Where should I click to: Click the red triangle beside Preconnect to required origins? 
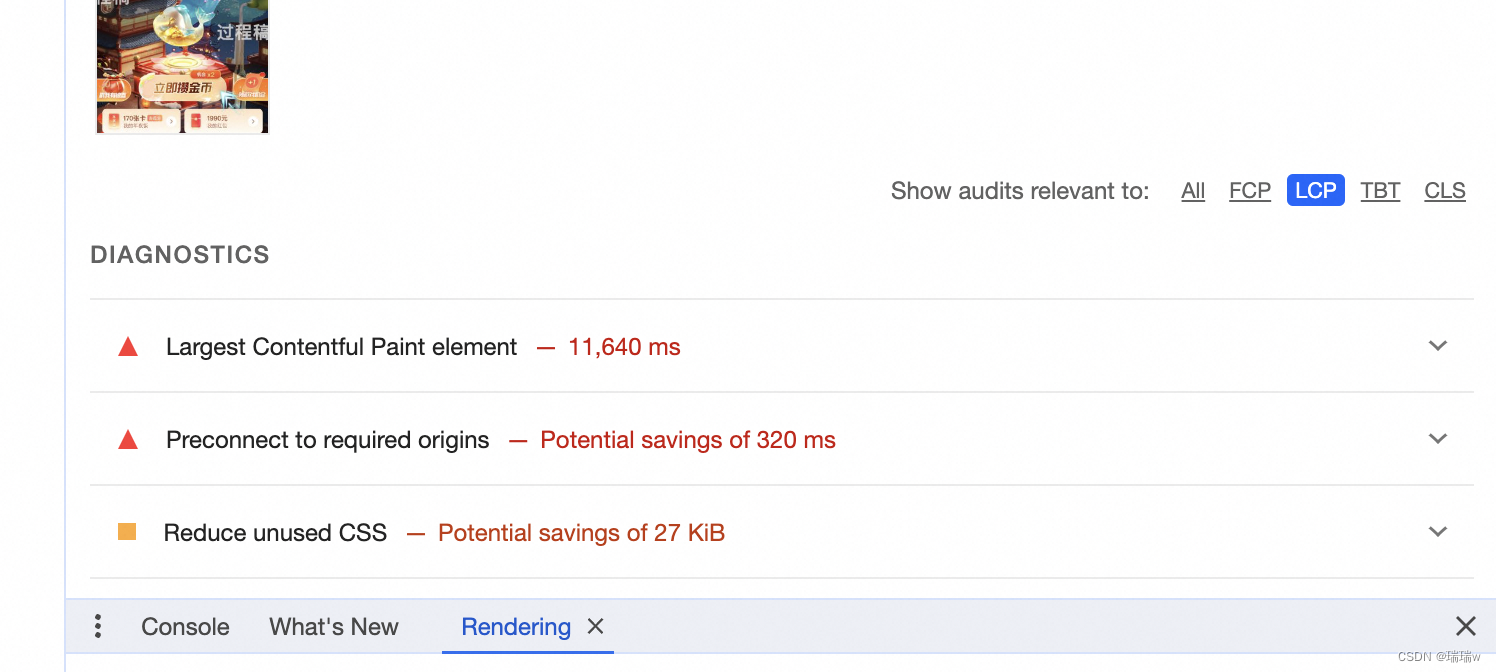128,440
